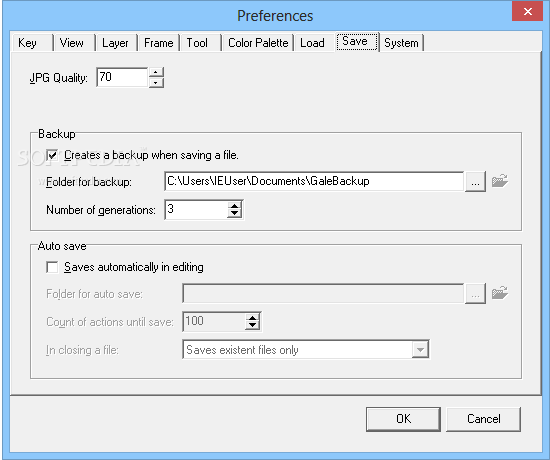Cancel the Preferences dialog

483,419
